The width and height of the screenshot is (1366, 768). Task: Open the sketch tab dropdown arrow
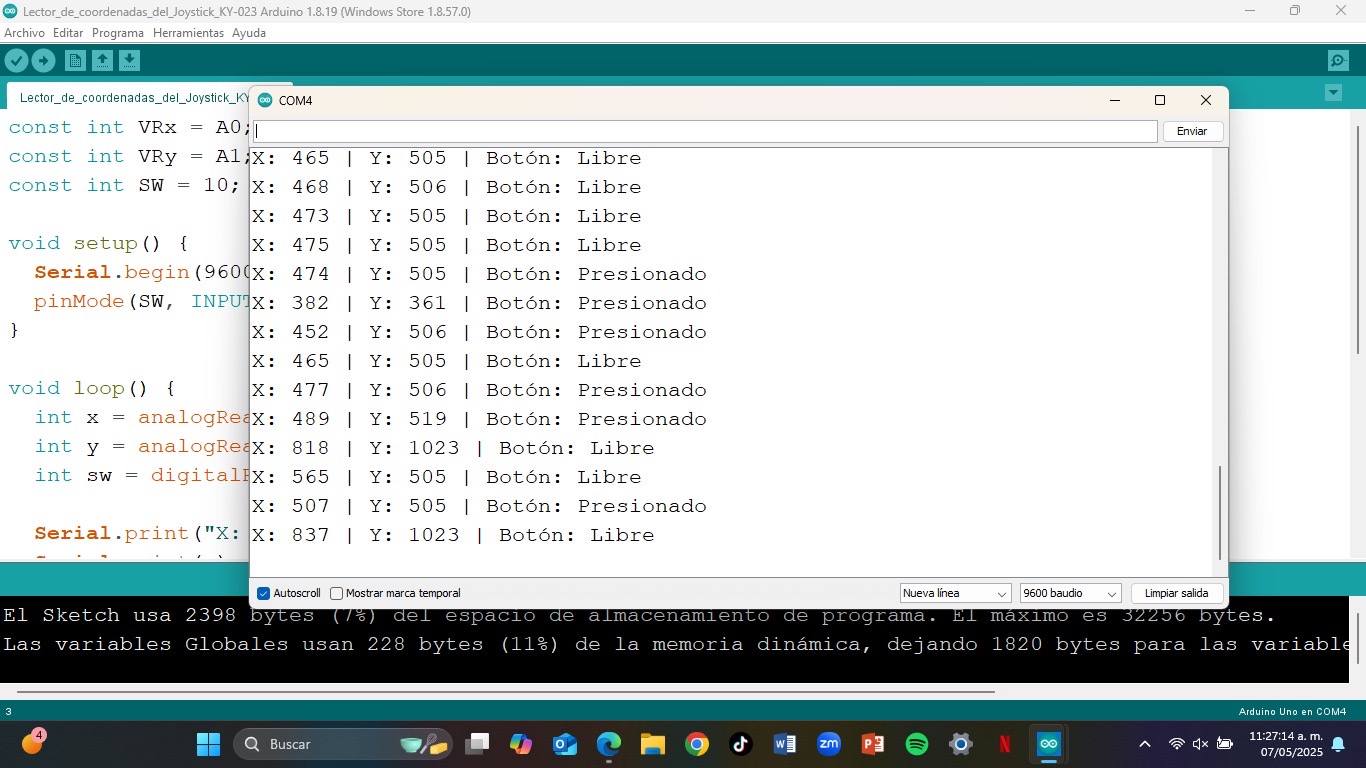click(1332, 93)
